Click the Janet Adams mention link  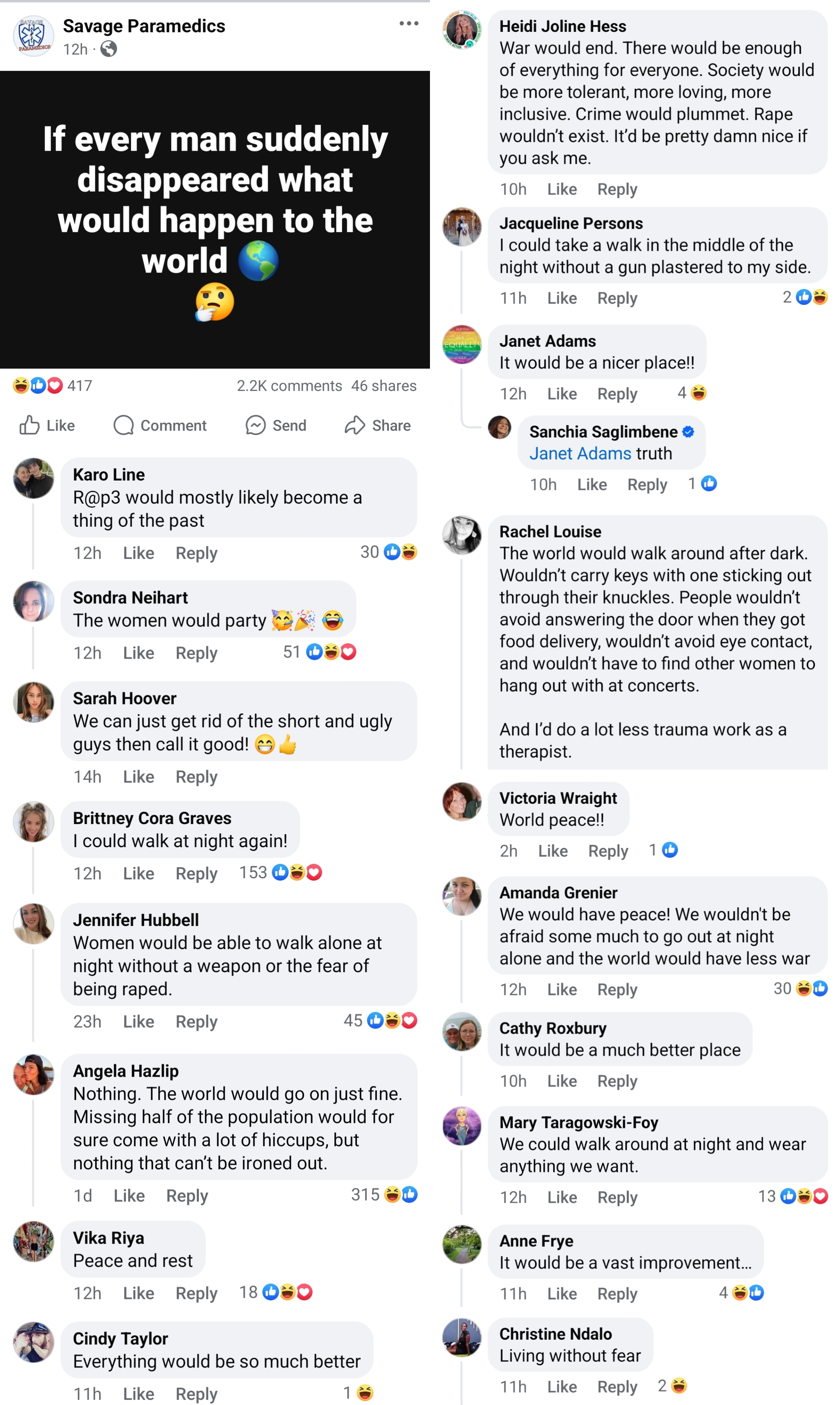pos(580,453)
